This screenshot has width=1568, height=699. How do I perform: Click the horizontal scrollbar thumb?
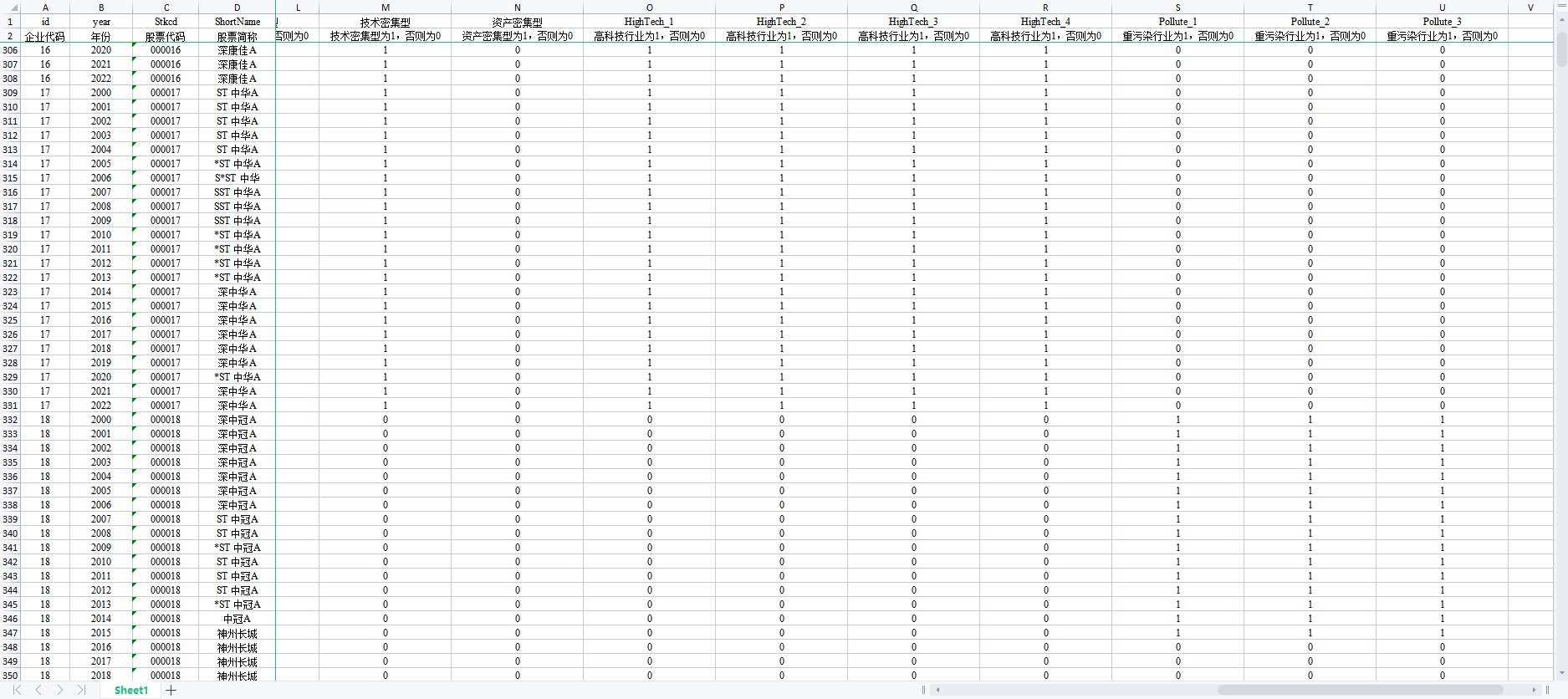[x=1360, y=690]
